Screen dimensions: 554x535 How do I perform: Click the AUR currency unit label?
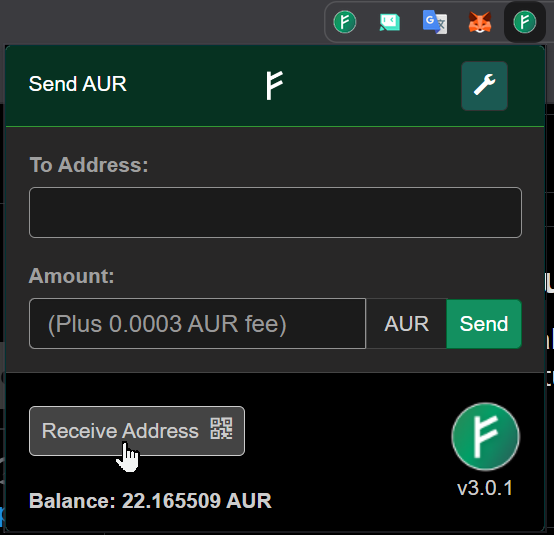coord(406,324)
